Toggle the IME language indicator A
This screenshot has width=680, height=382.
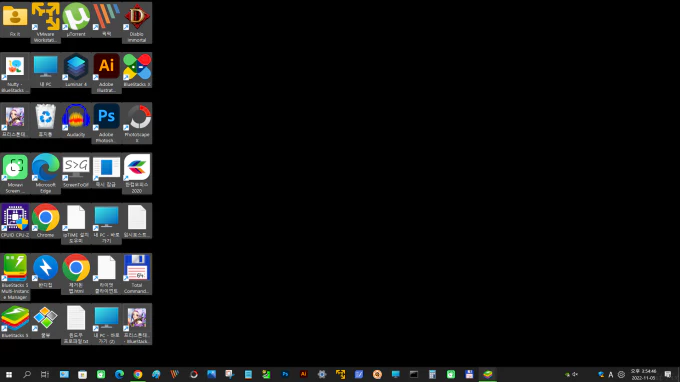tap(611, 375)
